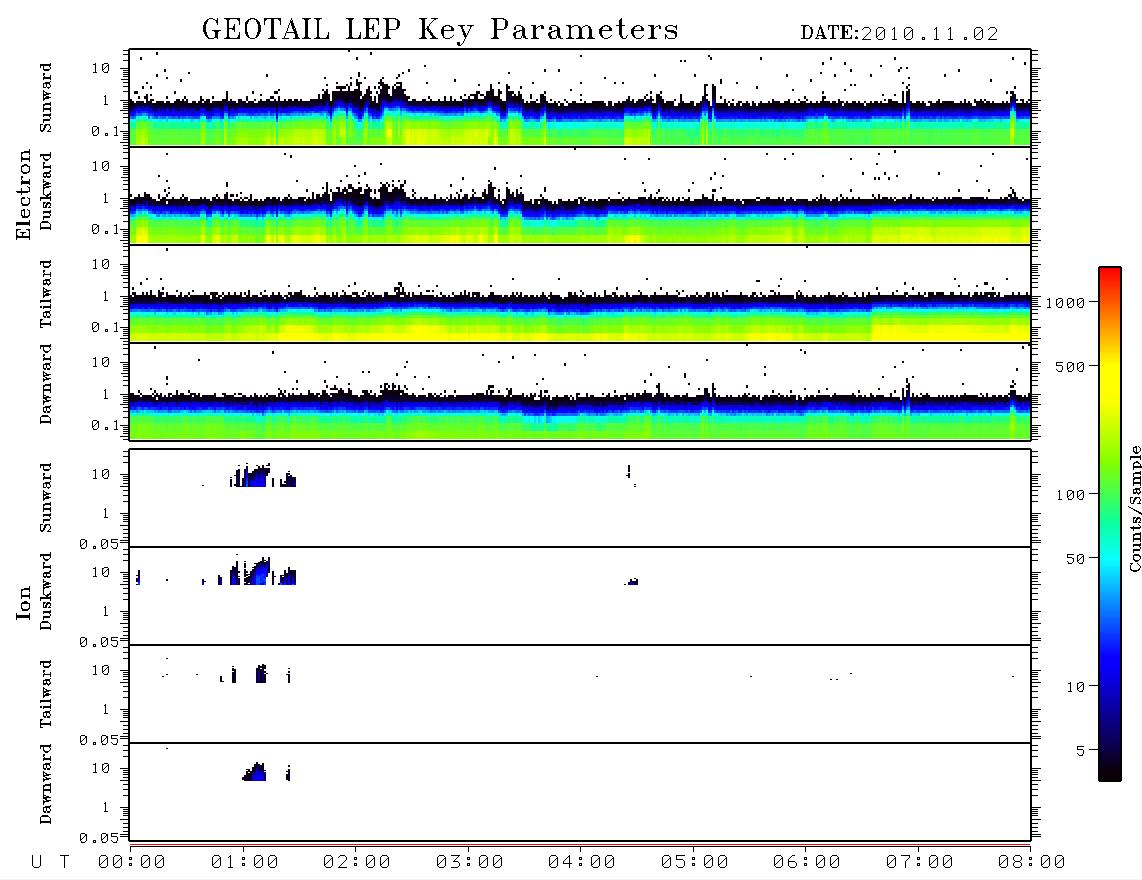Click the "0.1" tick of Electron Sunward panel
1142x880 pixels.
tap(106, 131)
